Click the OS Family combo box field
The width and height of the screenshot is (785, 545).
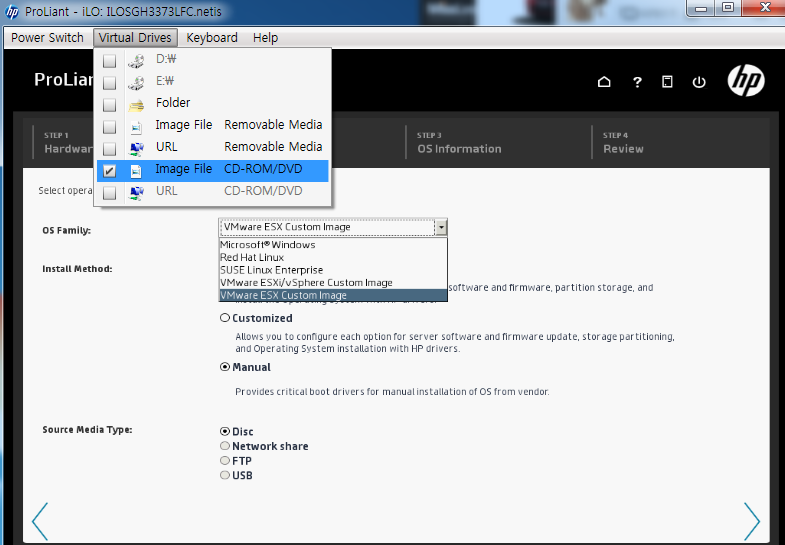click(333, 227)
